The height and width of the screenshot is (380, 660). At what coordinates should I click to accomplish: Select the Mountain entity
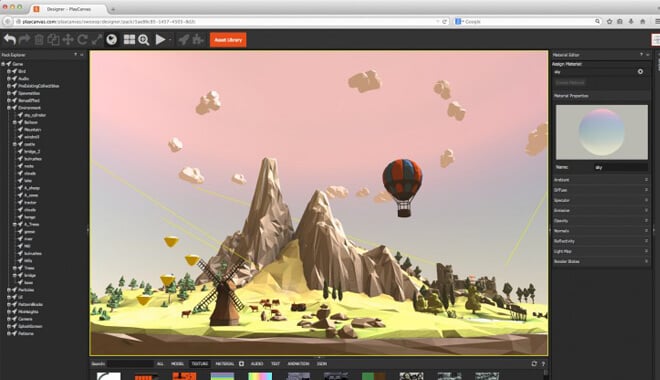pos(32,130)
